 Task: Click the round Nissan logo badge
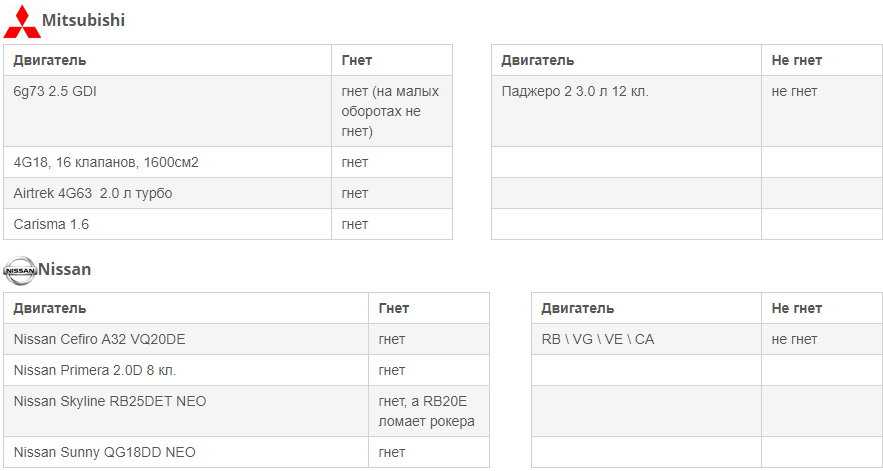click(x=20, y=271)
